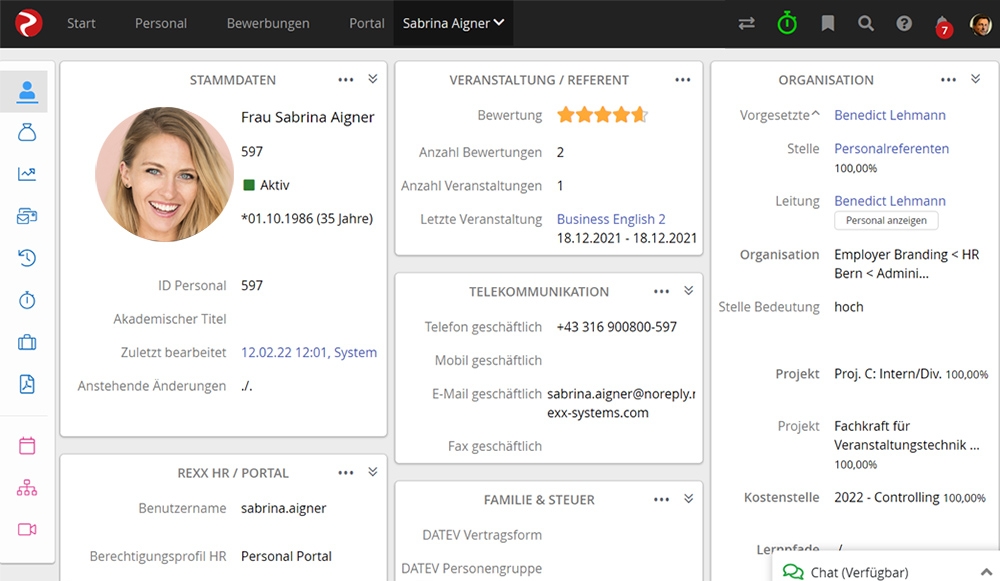Open the PDF document sidebar icon

(x=27, y=384)
